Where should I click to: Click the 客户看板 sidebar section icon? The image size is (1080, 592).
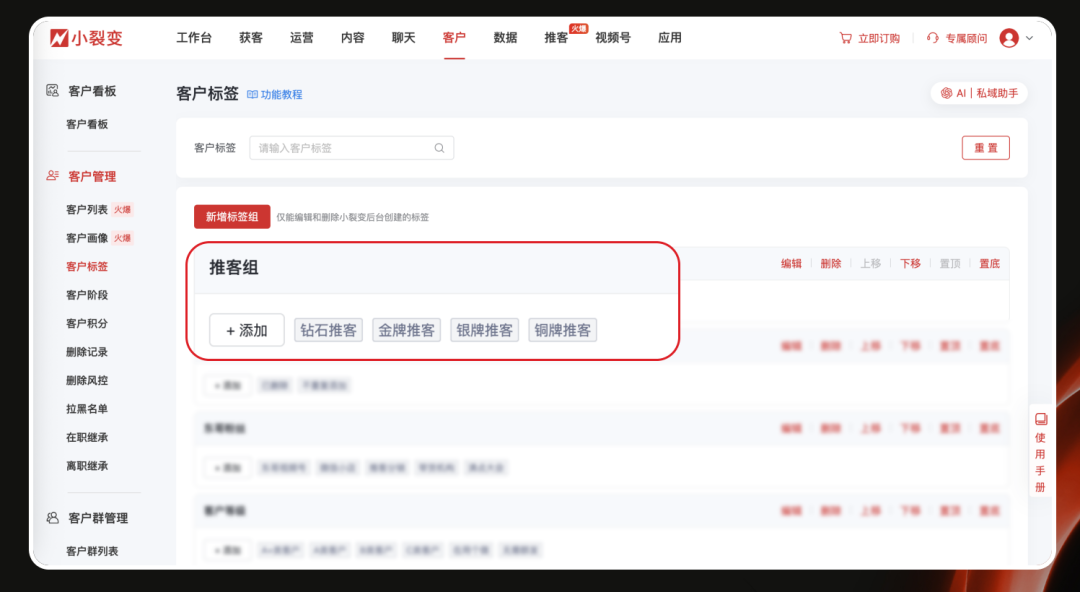(52, 91)
